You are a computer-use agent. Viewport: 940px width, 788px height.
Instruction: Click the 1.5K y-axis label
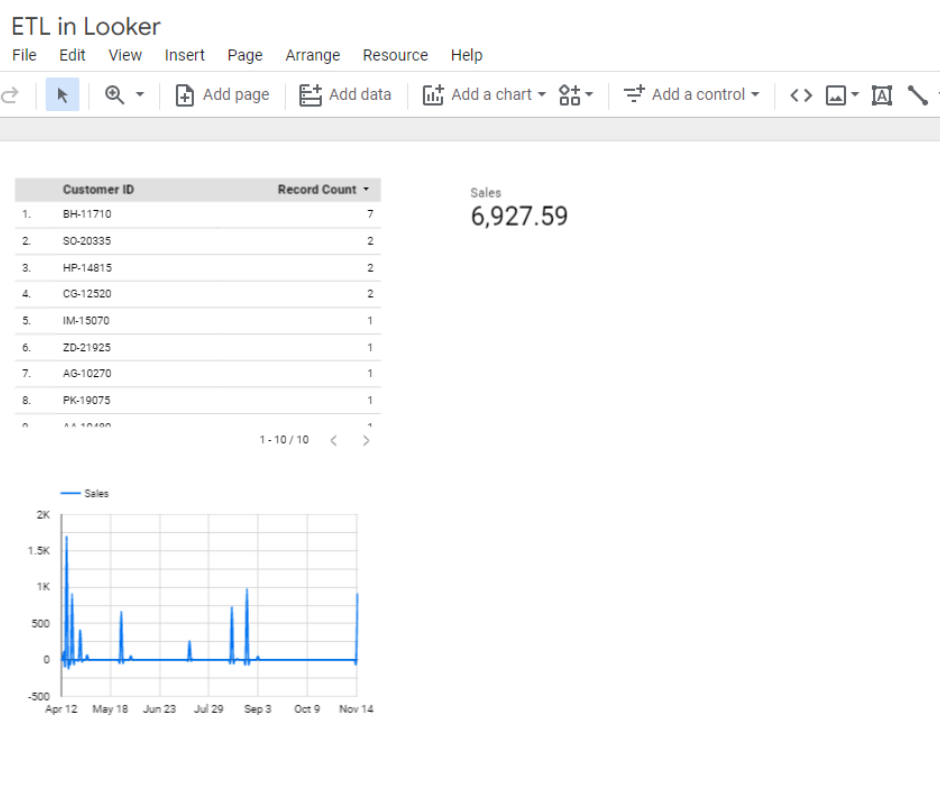click(39, 551)
